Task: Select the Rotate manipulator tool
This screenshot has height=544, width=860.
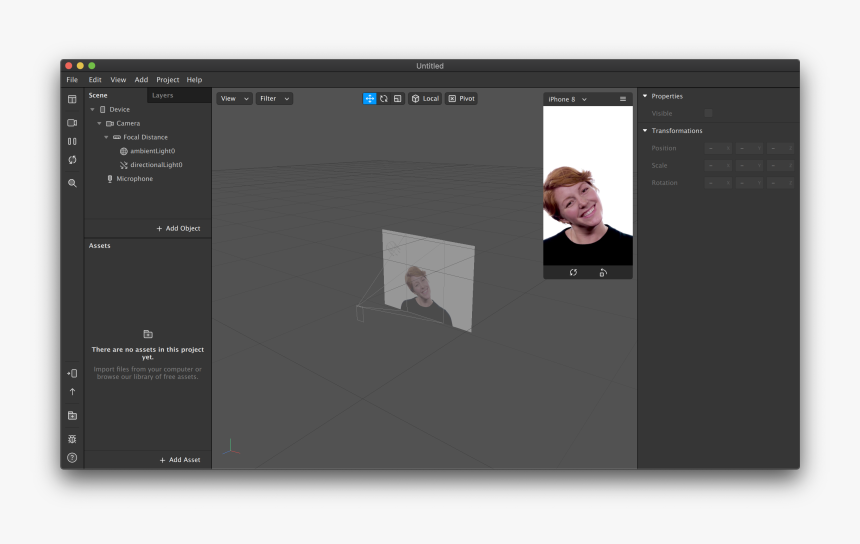Action: (x=384, y=99)
